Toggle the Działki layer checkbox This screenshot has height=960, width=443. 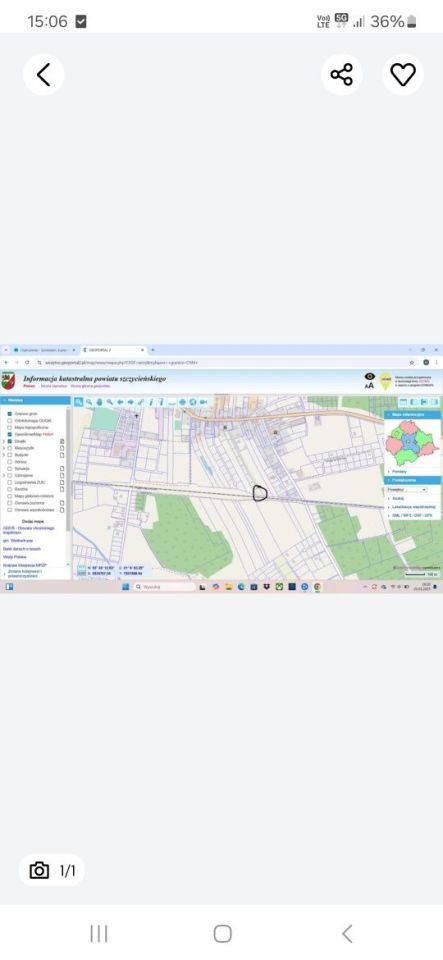tap(9, 441)
